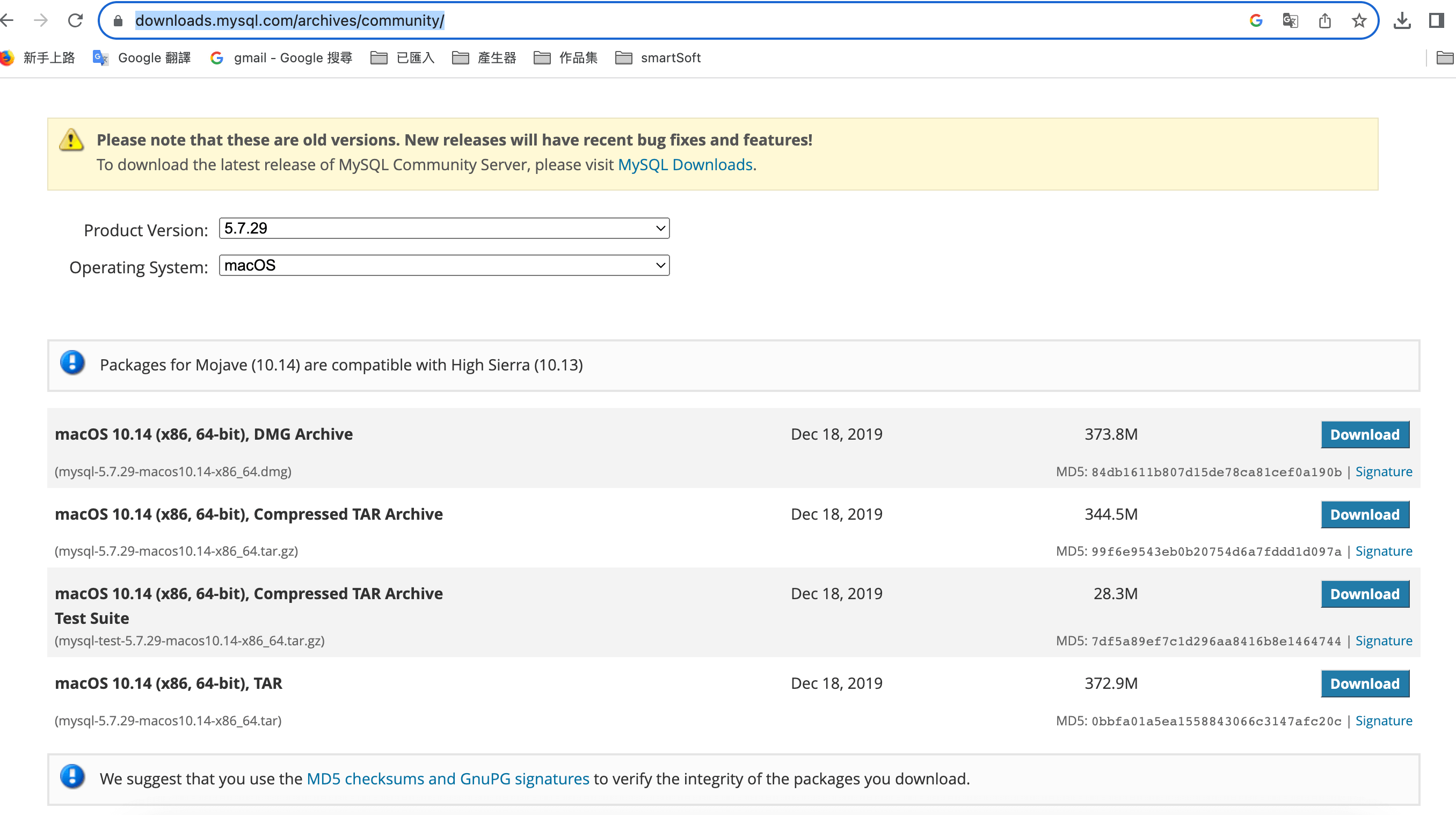Open Signature link for Test Suite archive

1383,641
